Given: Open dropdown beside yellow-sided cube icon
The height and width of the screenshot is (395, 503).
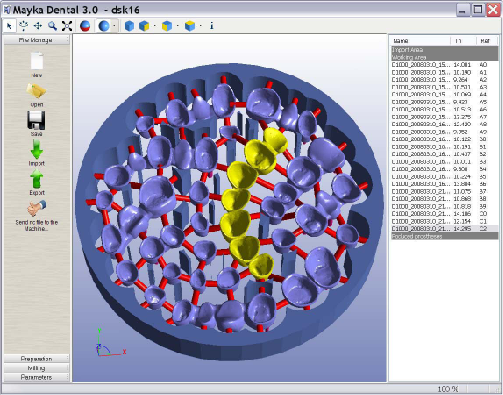Looking at the screenshot, I should click(x=155, y=26).
